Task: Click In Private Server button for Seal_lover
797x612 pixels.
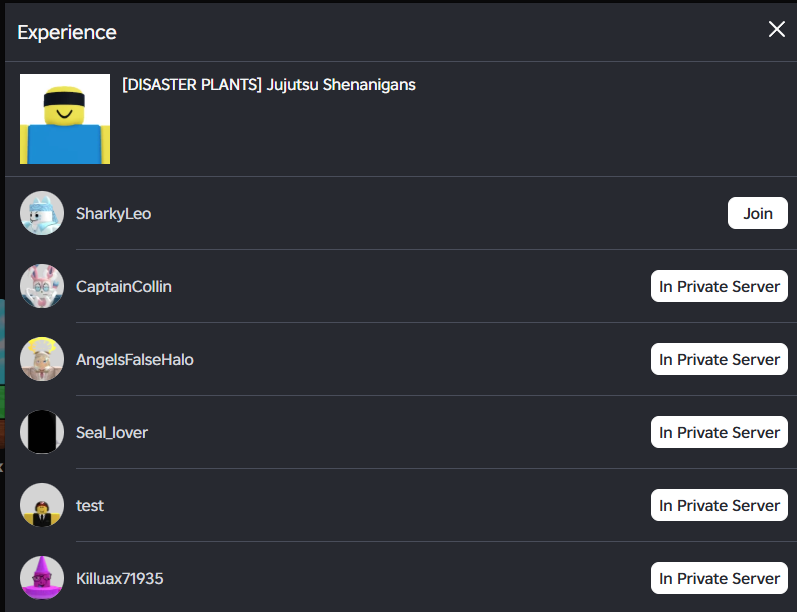Action: (719, 432)
